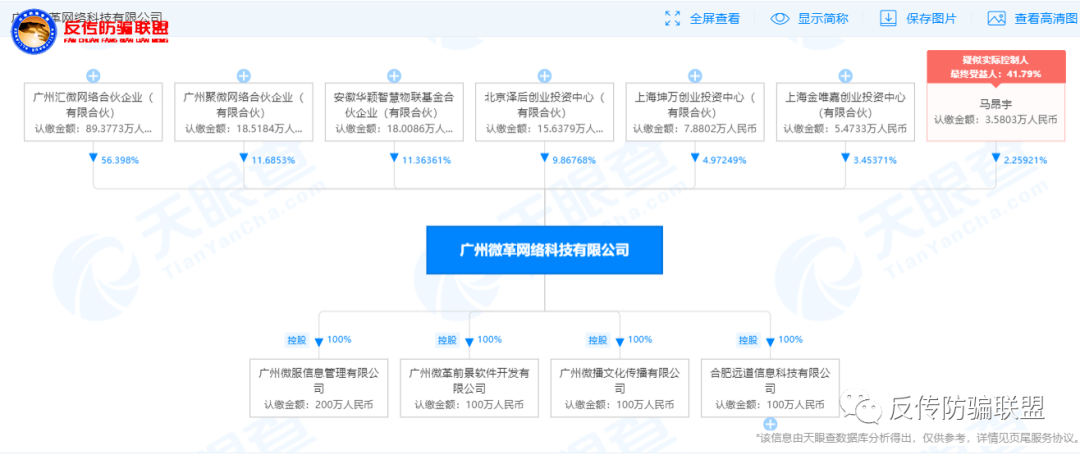Click 控股 tag above 合肥远道信息科技

748,340
